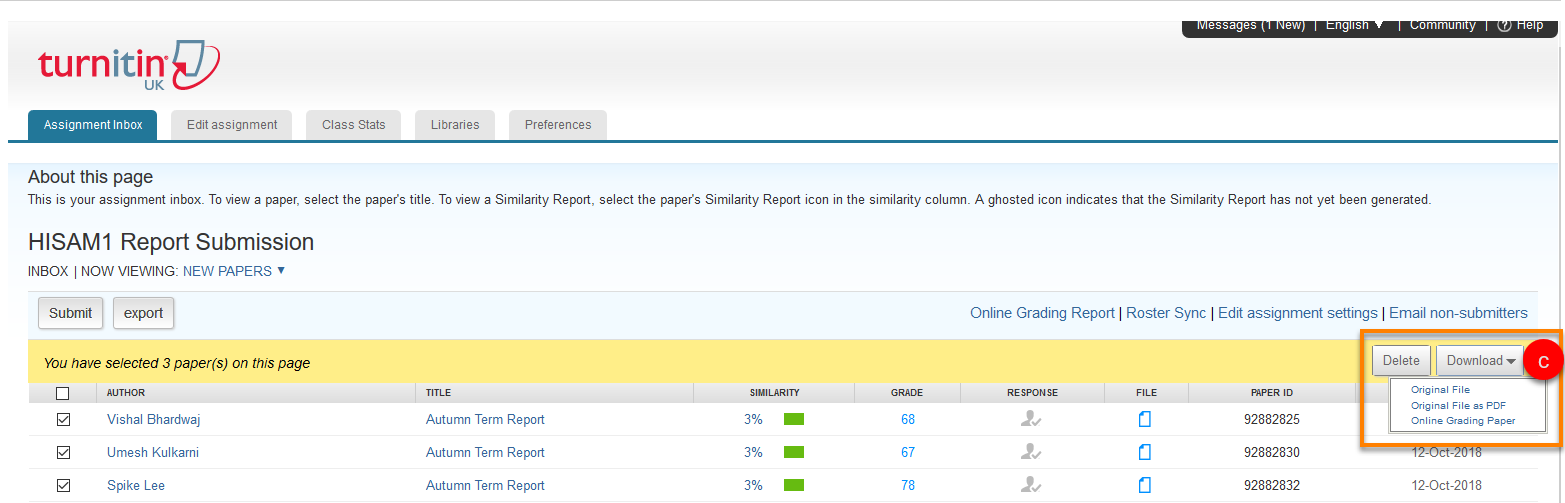Sort by the TITLE column header
This screenshot has width=1565, height=503.
[438, 393]
